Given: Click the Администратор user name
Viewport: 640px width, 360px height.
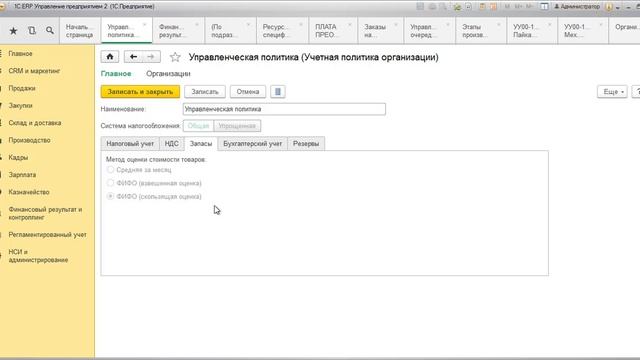Looking at the screenshot, I should coord(580,7).
